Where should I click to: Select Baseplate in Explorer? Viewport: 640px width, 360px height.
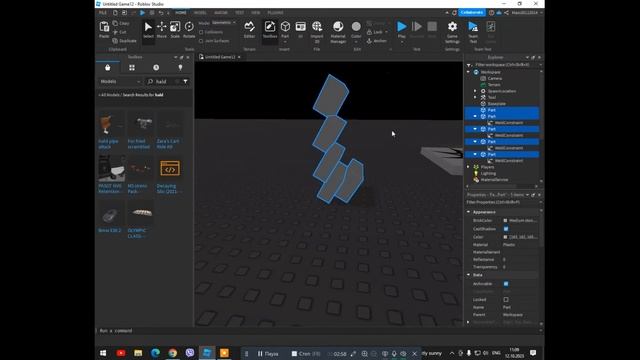(497, 104)
